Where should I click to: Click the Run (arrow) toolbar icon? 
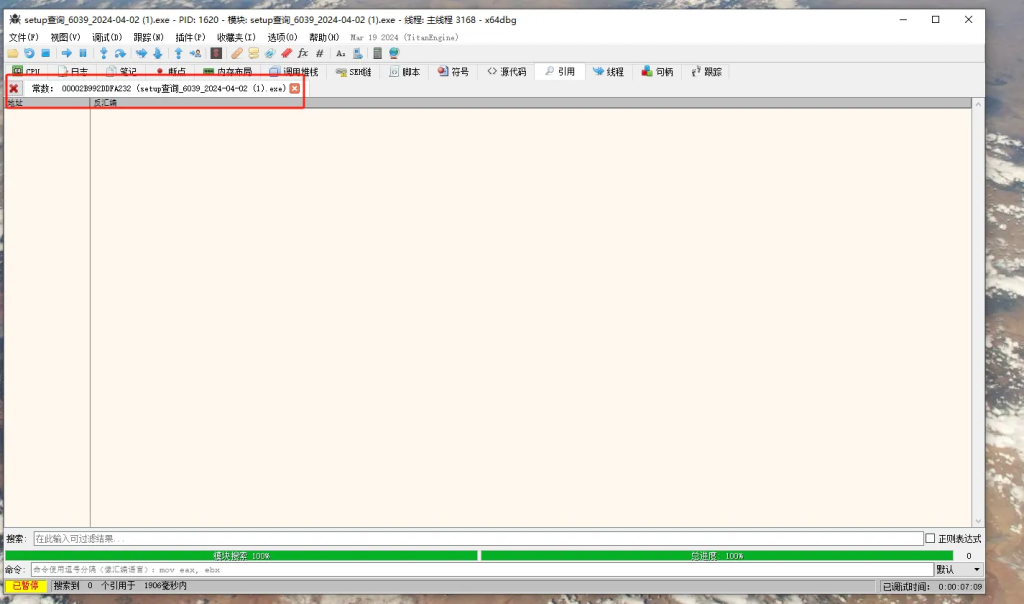coord(66,53)
